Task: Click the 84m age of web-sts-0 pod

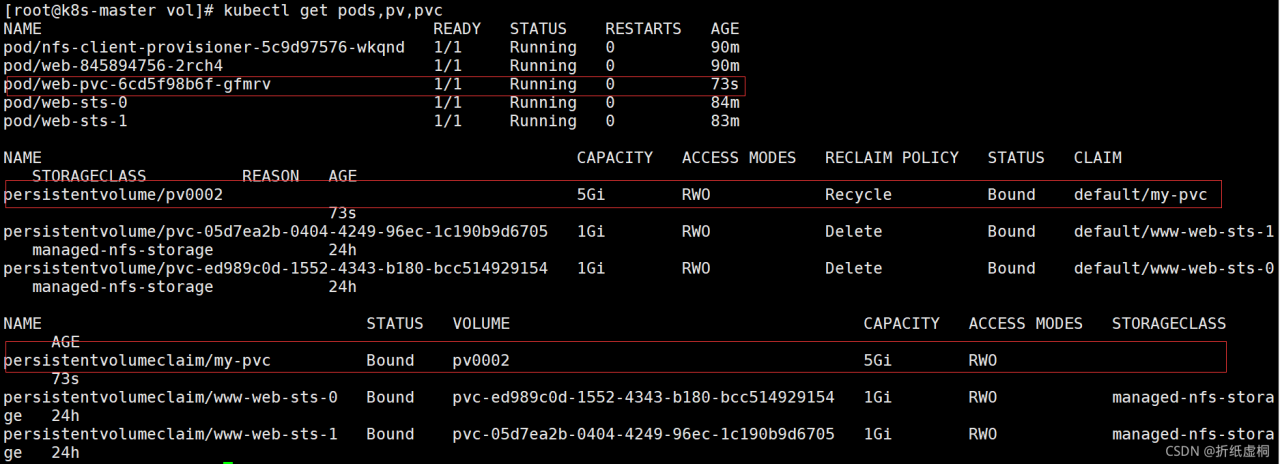Action: (x=725, y=102)
